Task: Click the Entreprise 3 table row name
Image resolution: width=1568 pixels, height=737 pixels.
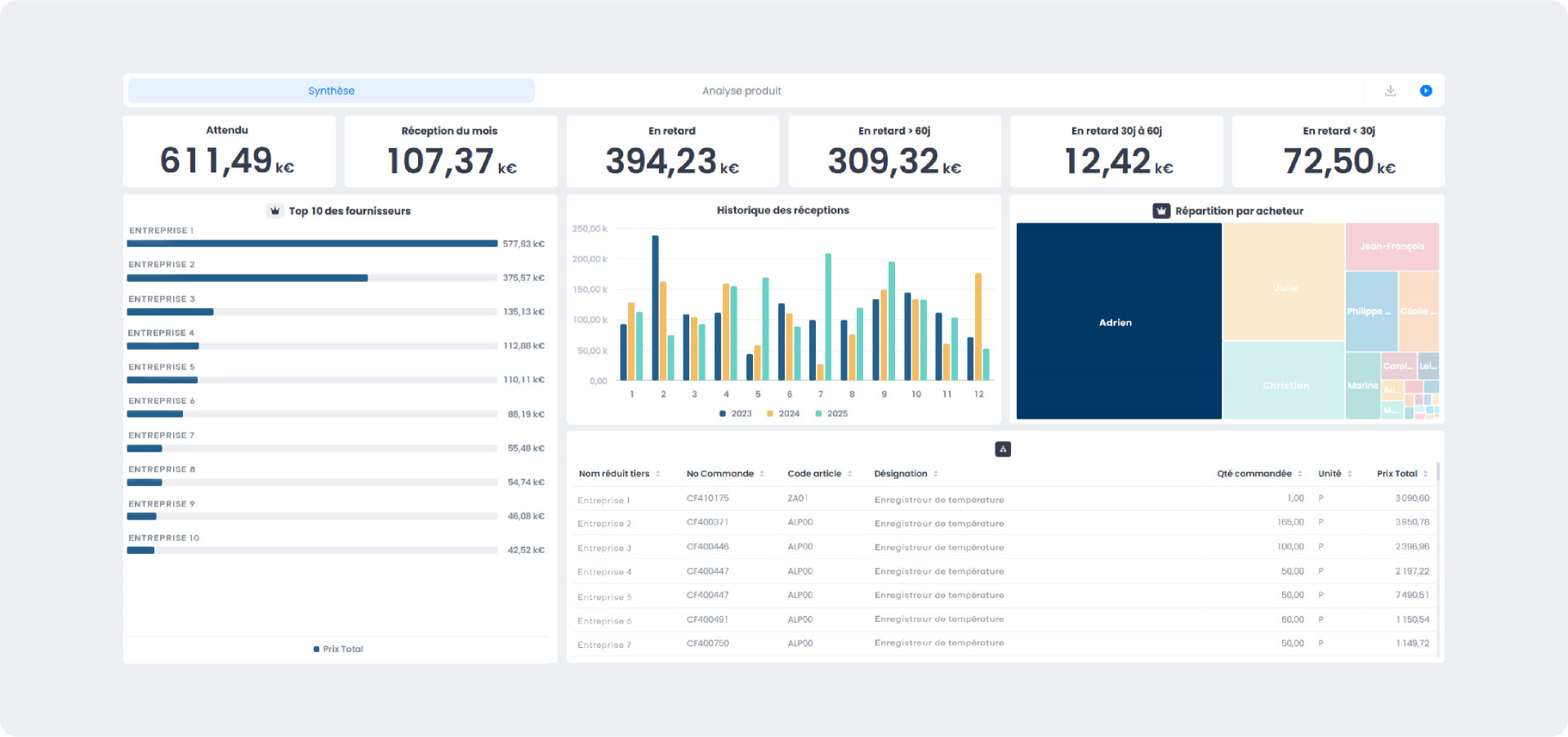Action: (x=604, y=547)
